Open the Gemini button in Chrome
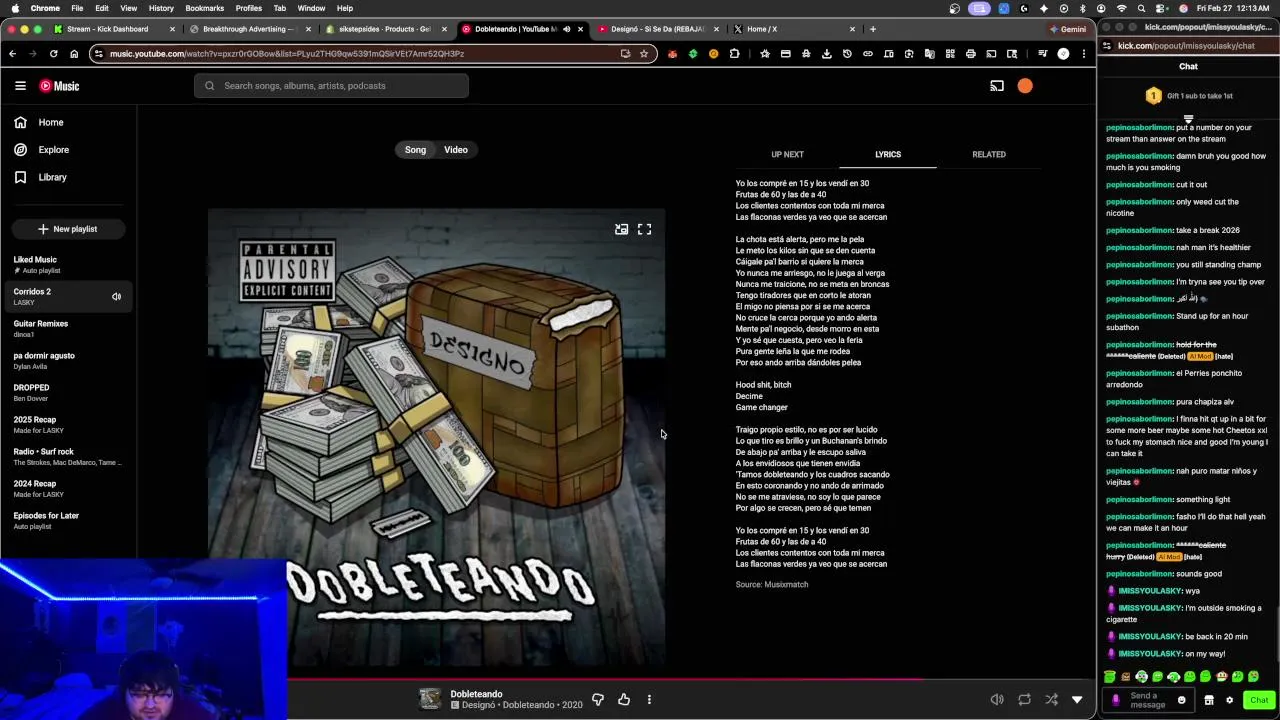The height and width of the screenshot is (720, 1280). pyautogui.click(x=1068, y=29)
